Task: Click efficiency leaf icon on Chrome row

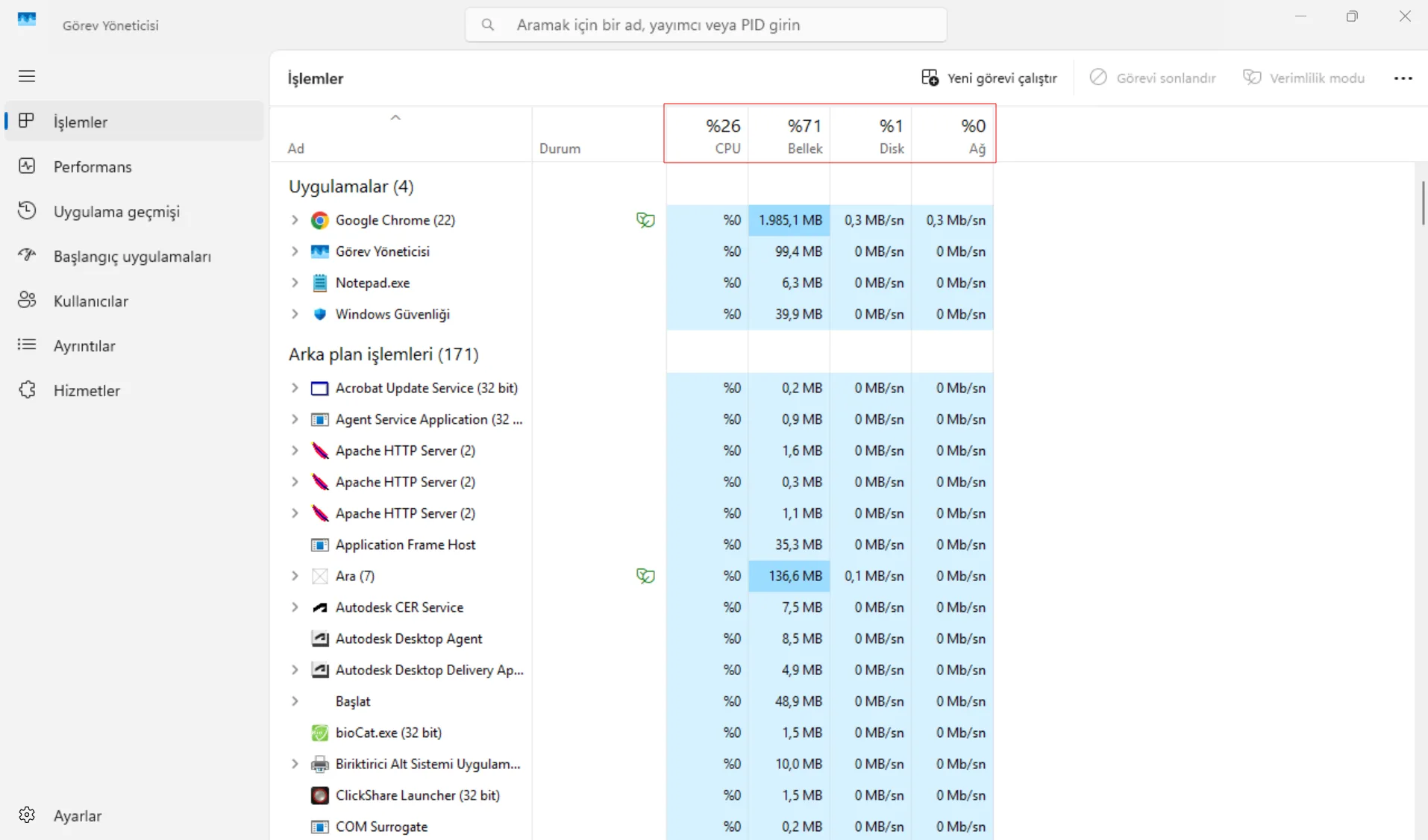Action: pos(645,220)
